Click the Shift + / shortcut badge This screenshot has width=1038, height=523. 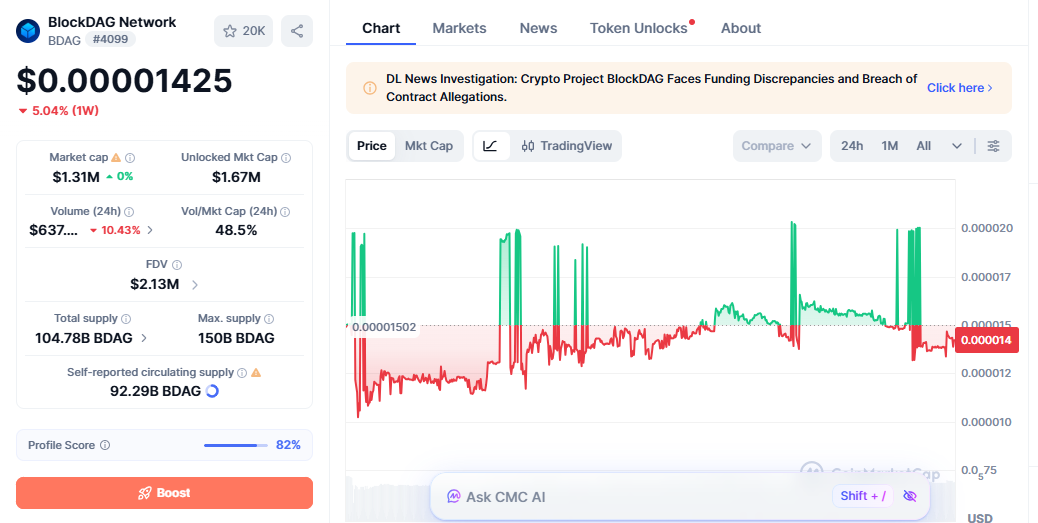pyautogui.click(x=863, y=496)
